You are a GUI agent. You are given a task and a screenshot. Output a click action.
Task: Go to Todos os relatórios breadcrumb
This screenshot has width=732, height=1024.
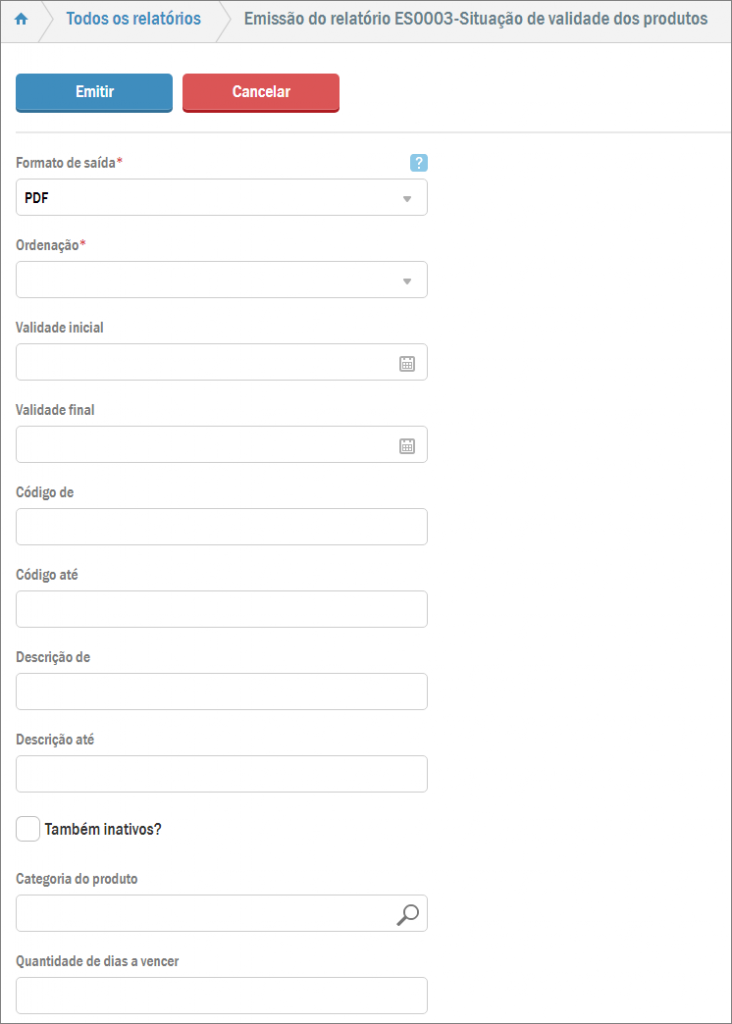point(133,19)
